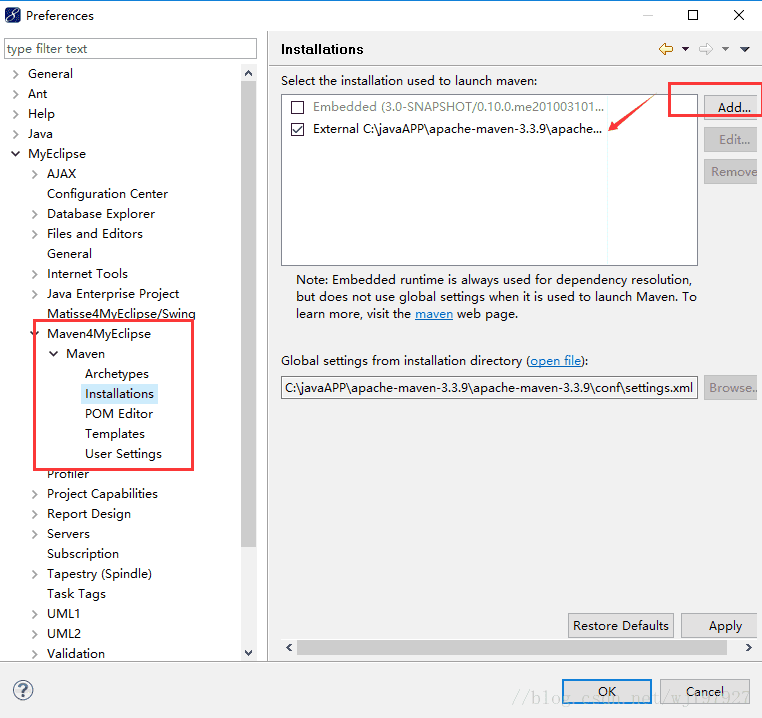Select Task Tags tree item
This screenshot has width=762, height=718.
76,594
